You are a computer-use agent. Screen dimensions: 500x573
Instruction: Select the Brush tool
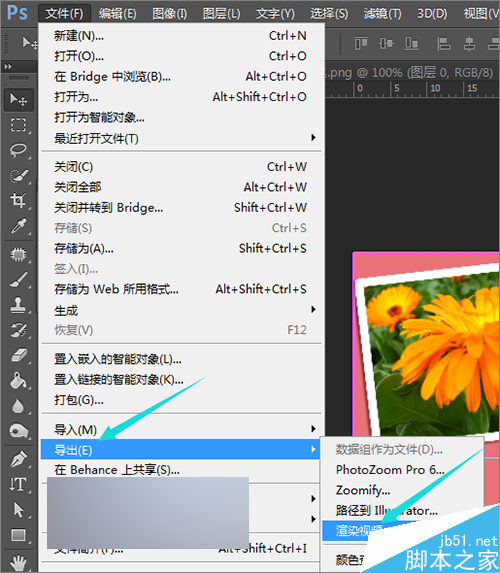click(18, 279)
